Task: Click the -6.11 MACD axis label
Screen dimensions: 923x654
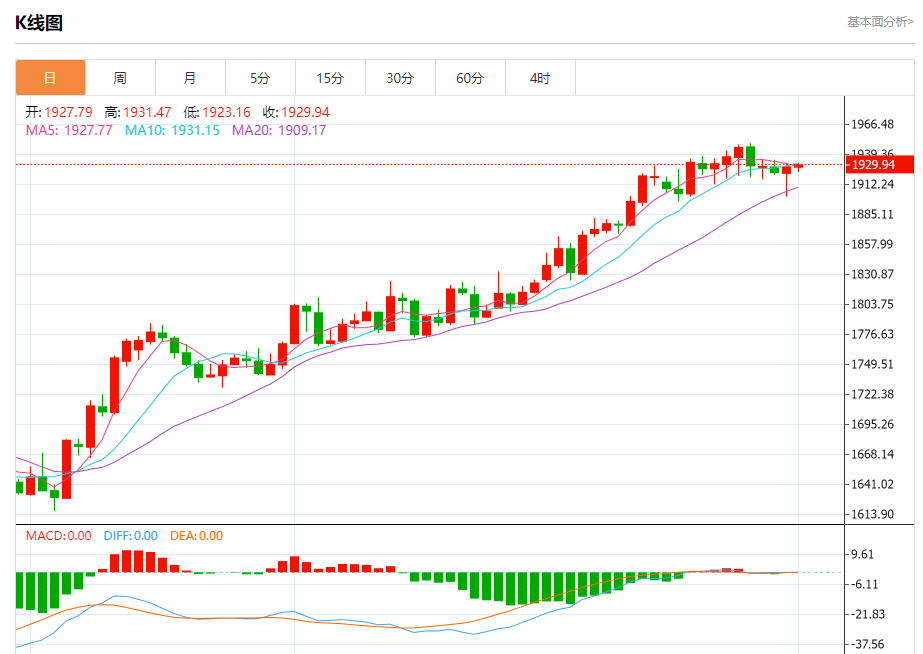Action: pos(865,585)
